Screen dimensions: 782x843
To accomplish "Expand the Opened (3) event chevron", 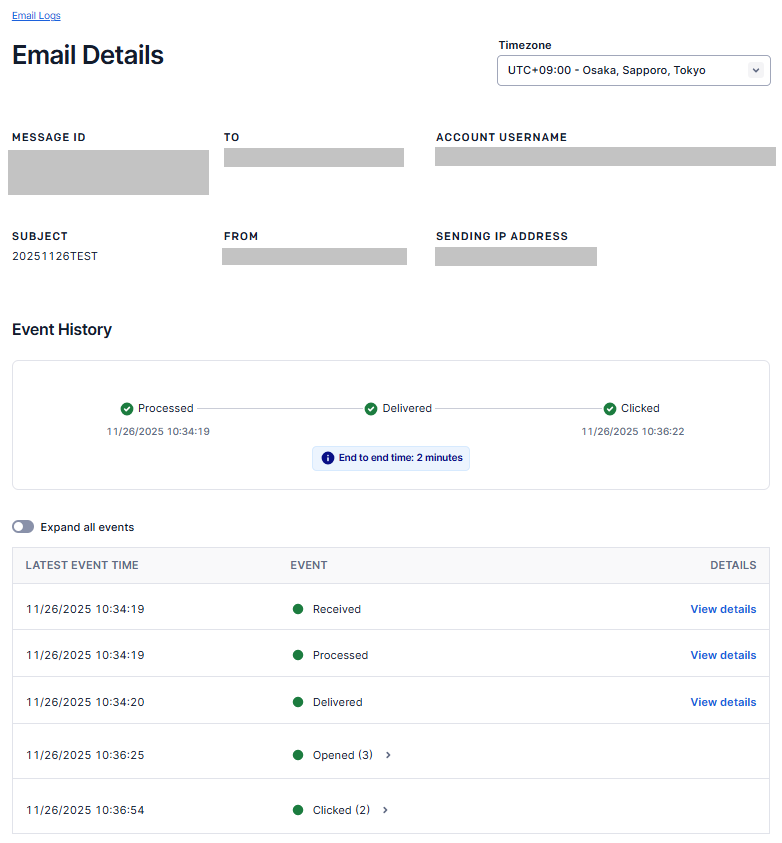I will coord(388,755).
